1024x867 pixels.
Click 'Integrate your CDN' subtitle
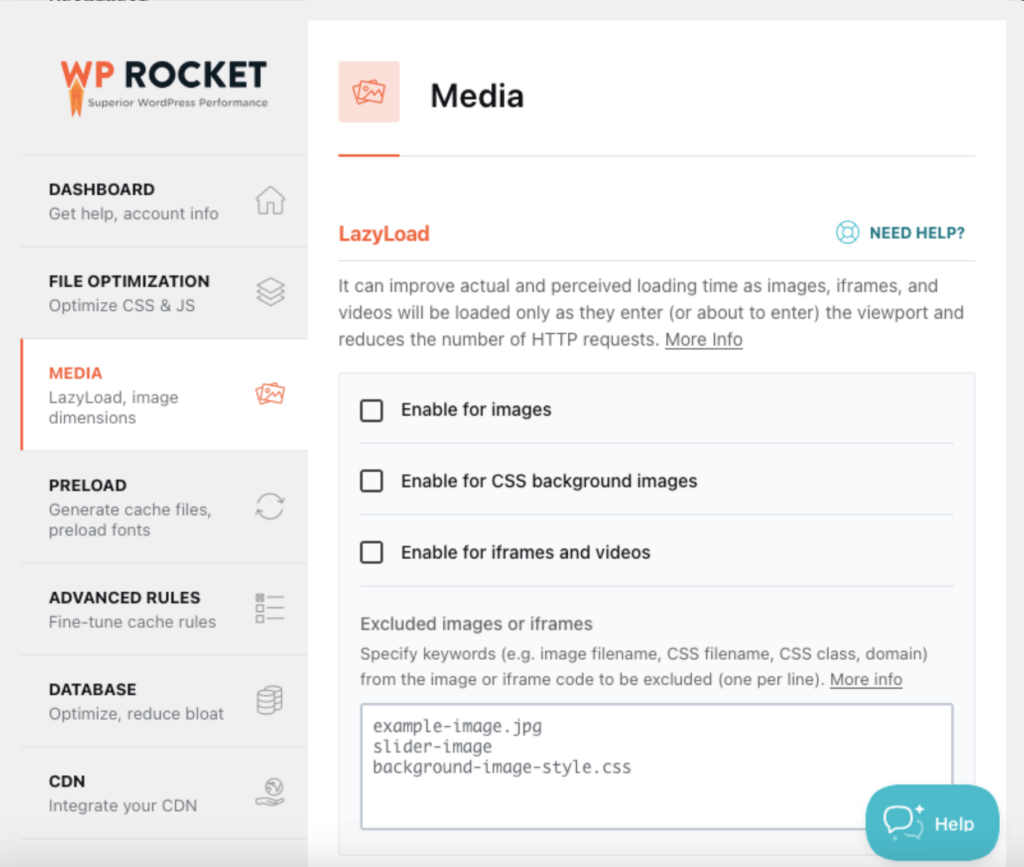click(x=123, y=806)
